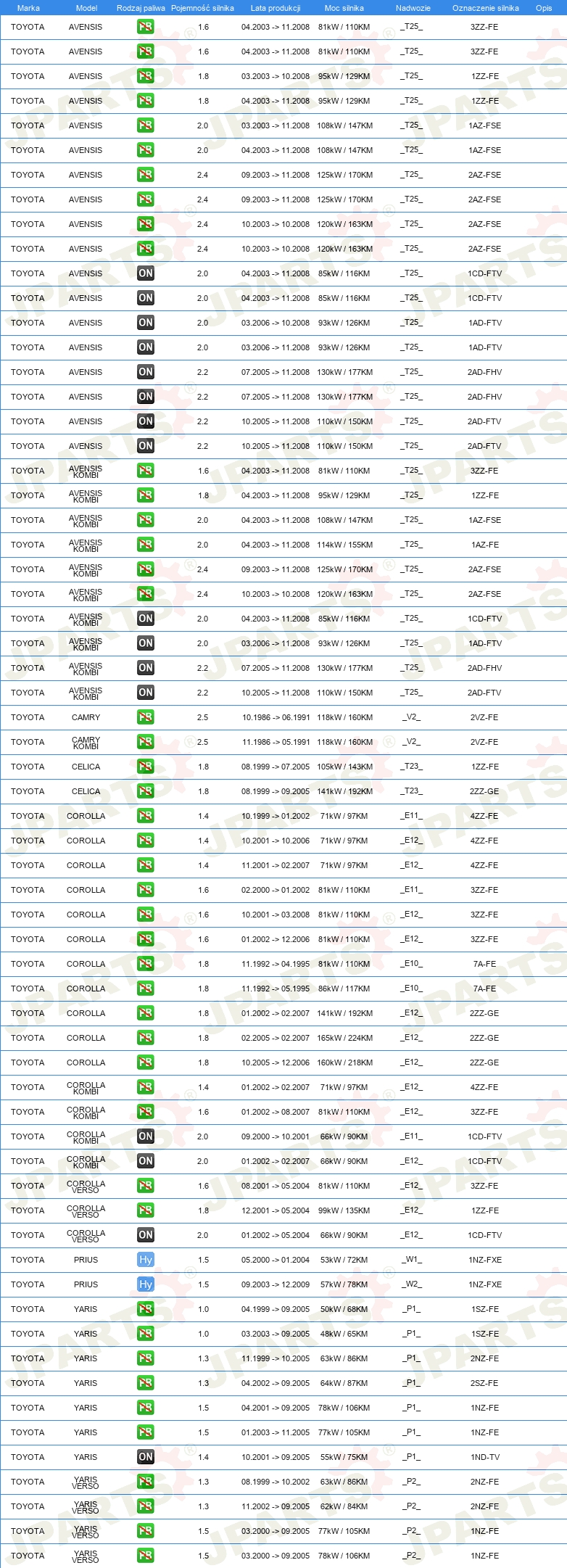
Task: Click the petrol icon in the Camry 2.5 10.1986 row
Action: click(x=146, y=717)
